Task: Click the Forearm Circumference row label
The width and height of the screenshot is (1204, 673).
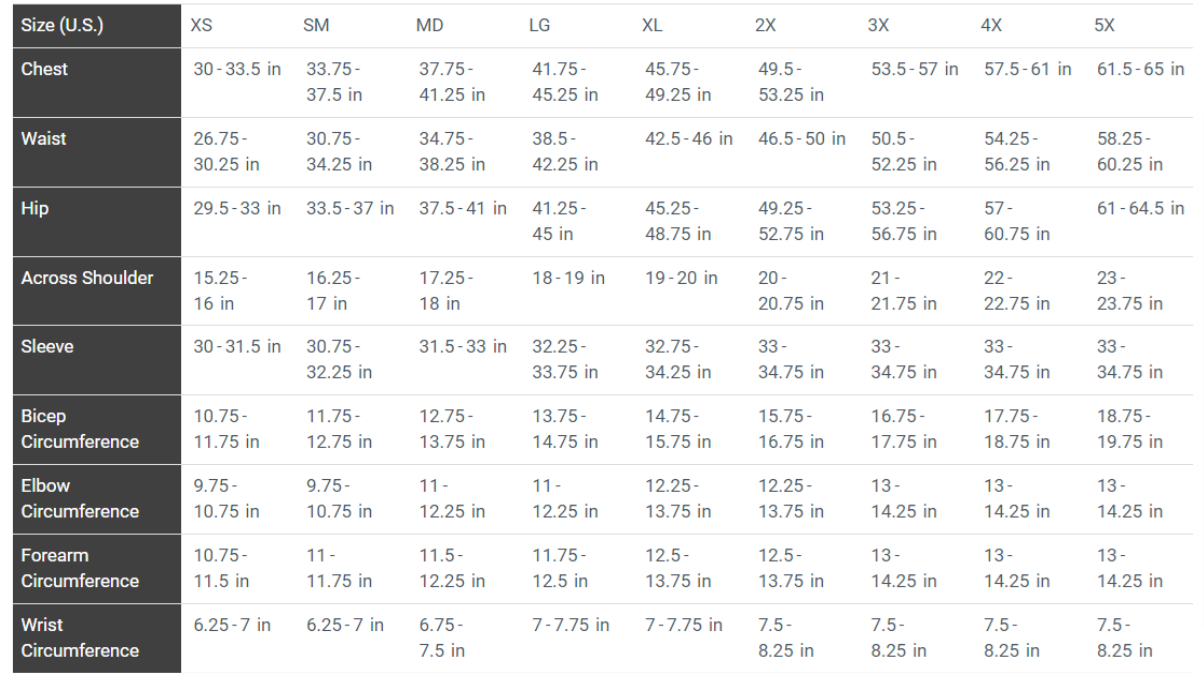Action: [80, 568]
